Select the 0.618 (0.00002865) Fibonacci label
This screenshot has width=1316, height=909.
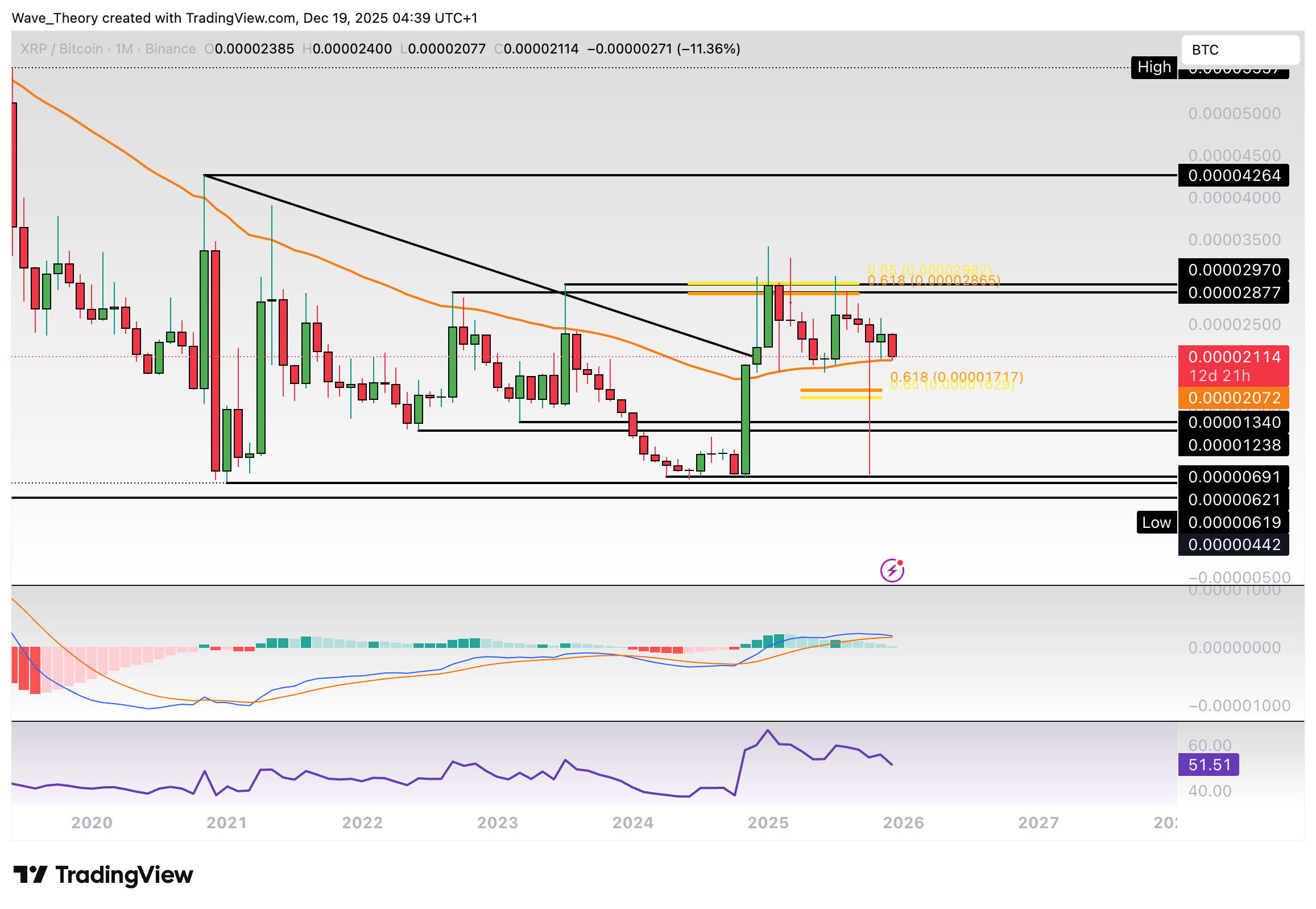click(x=933, y=280)
